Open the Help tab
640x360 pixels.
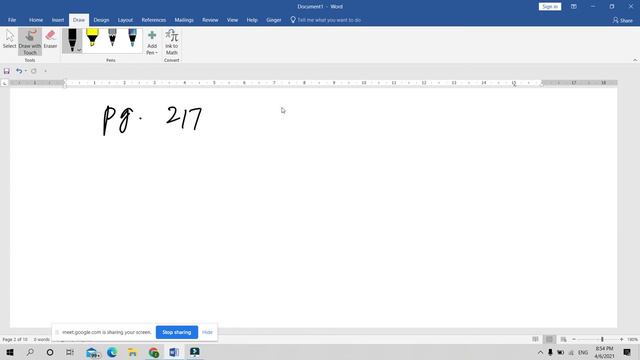[252, 20]
